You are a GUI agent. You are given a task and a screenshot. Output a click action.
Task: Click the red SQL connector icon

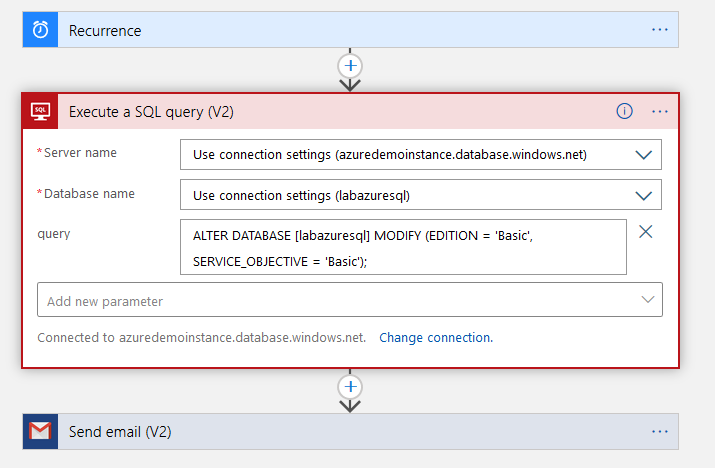pyautogui.click(x=40, y=112)
